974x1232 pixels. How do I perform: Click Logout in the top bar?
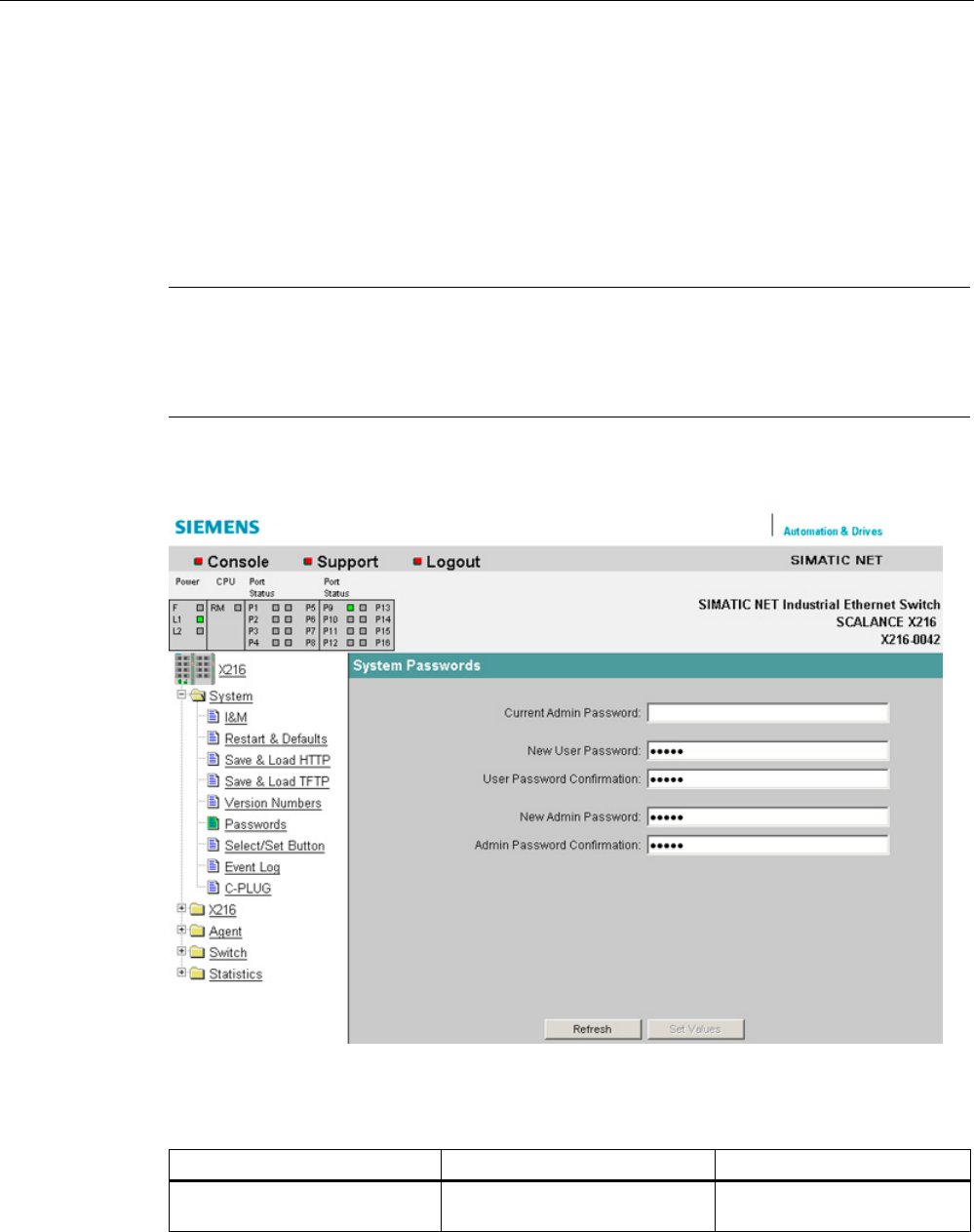[453, 562]
